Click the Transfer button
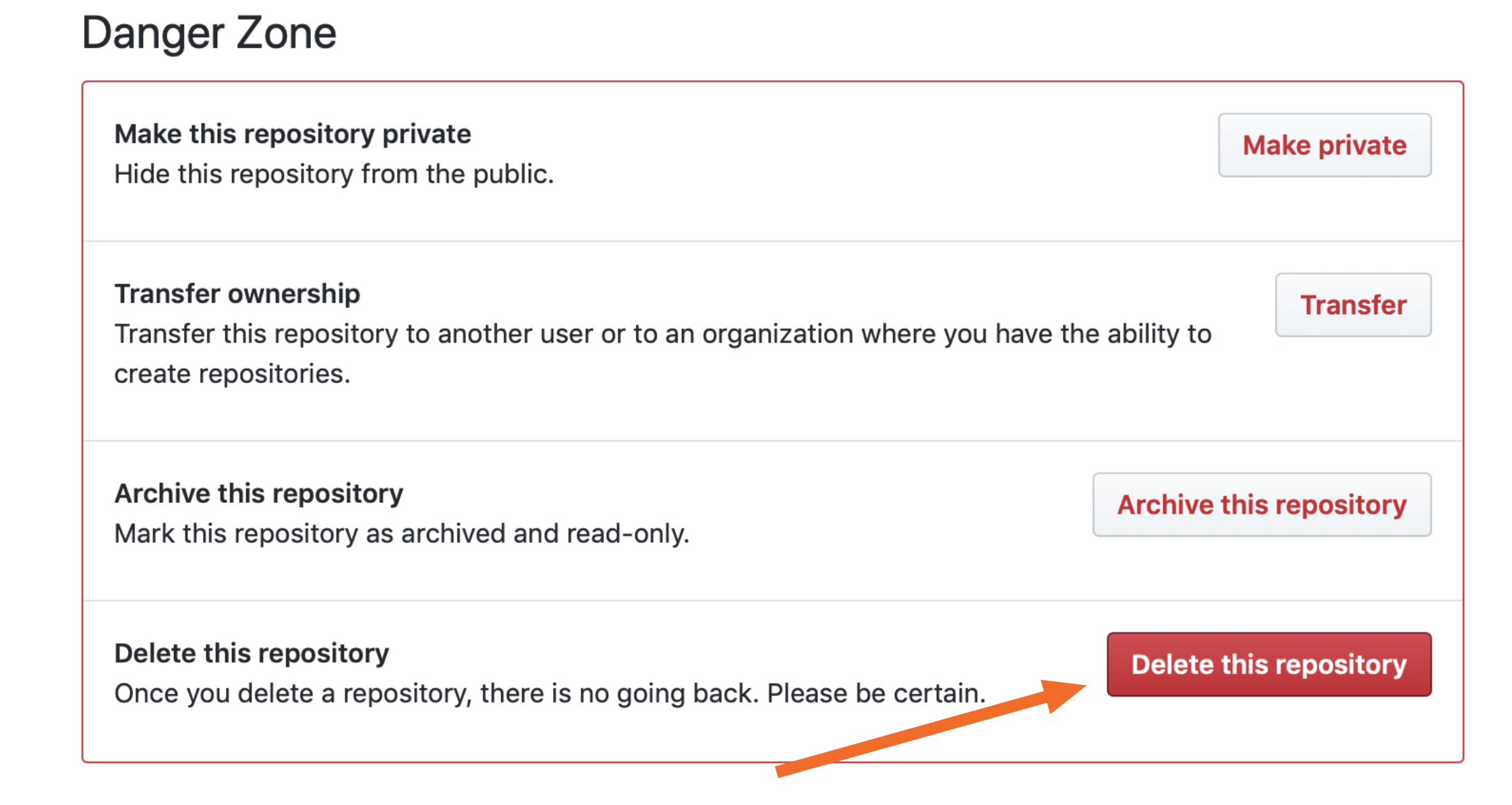 (x=1353, y=304)
